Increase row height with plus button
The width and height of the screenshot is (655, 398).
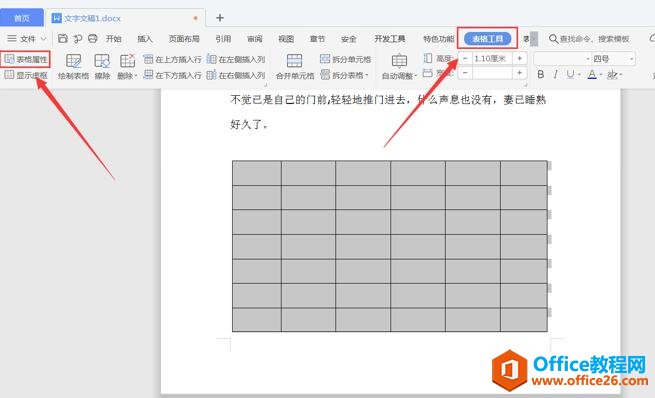(519, 58)
